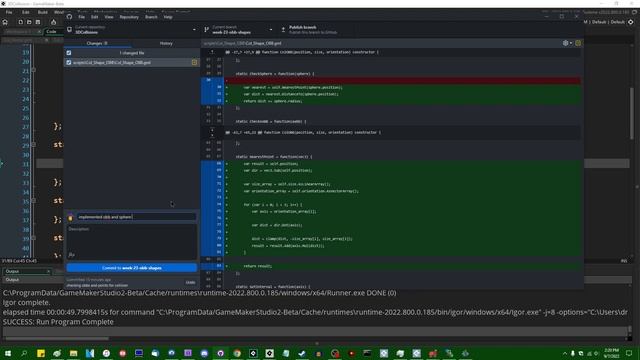
Task: Click the horizontal scrollbar of Output panel
Action: pyautogui.click(x=57, y=338)
